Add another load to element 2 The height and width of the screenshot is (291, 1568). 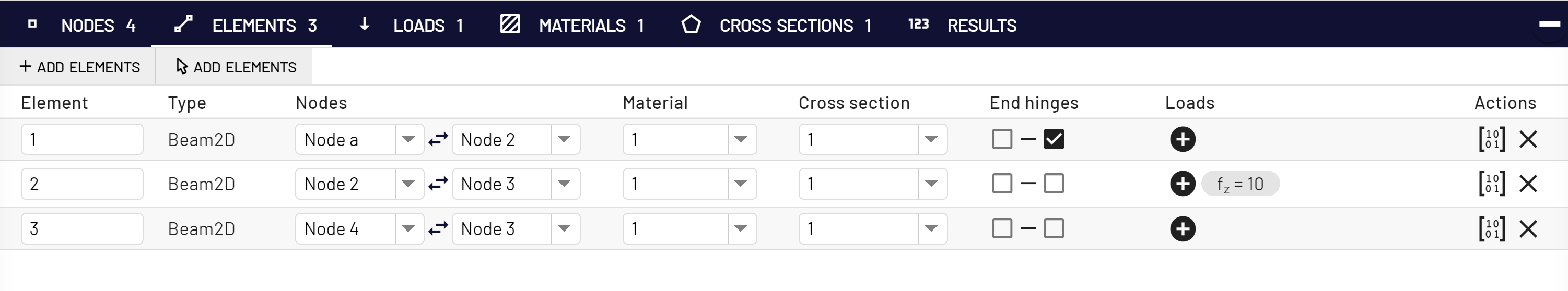(1183, 184)
